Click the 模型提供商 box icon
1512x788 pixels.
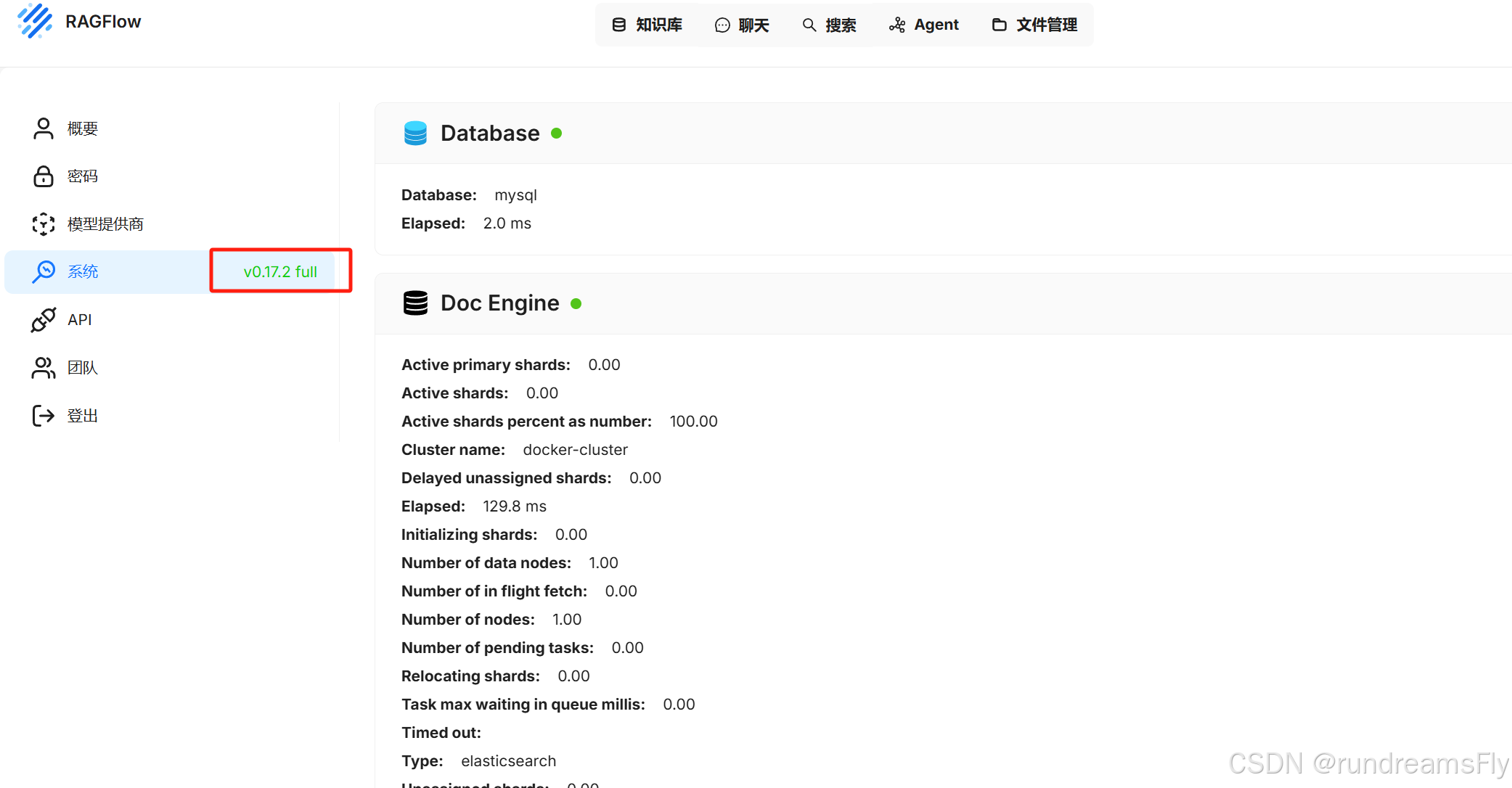point(44,224)
